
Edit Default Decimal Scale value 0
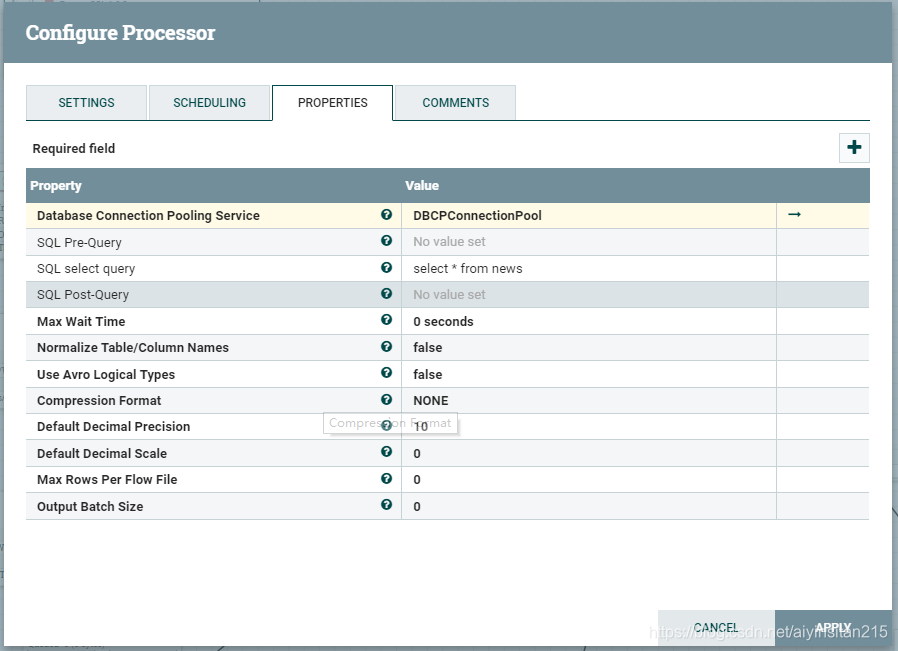[589, 453]
